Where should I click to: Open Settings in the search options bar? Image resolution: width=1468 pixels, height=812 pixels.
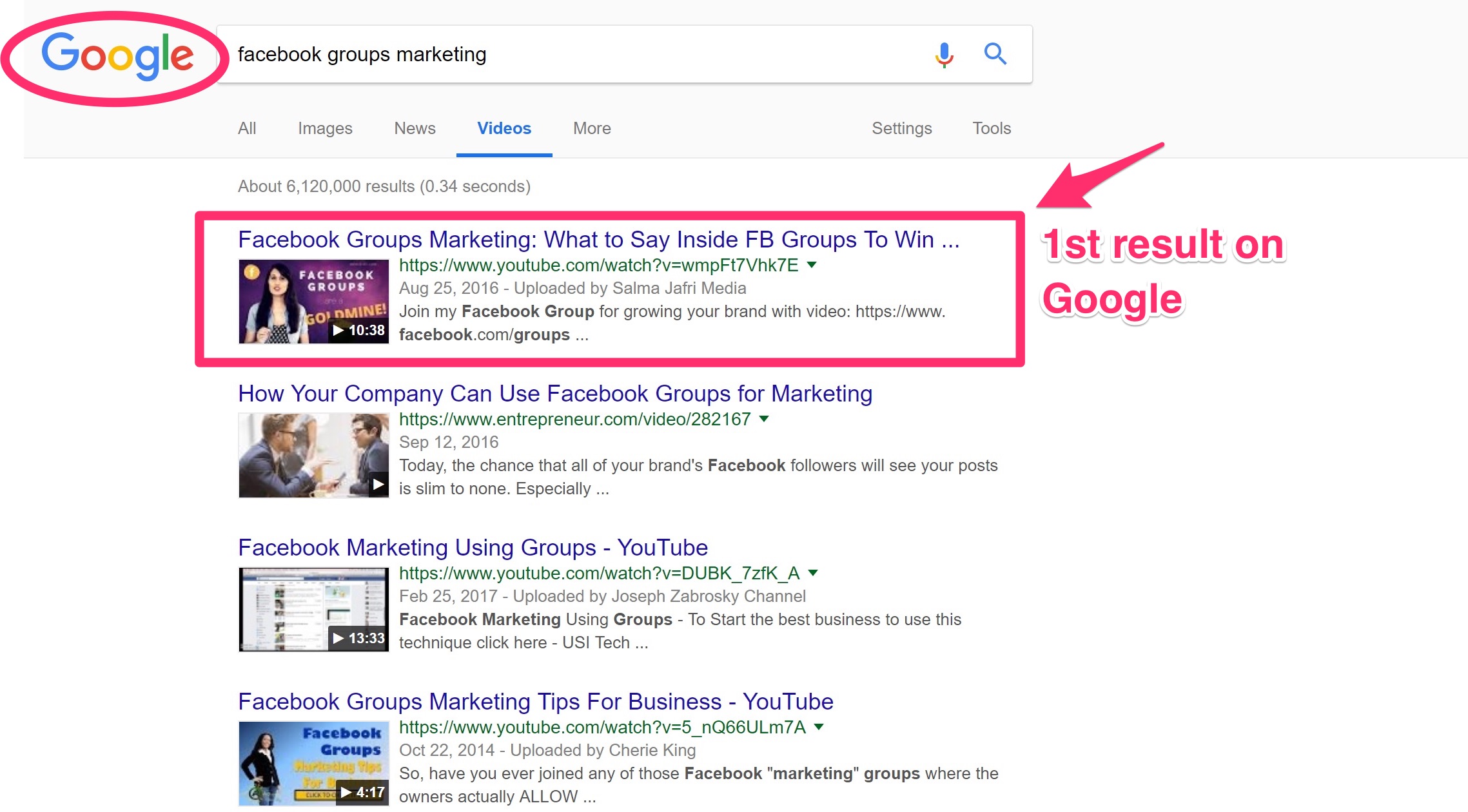901,128
